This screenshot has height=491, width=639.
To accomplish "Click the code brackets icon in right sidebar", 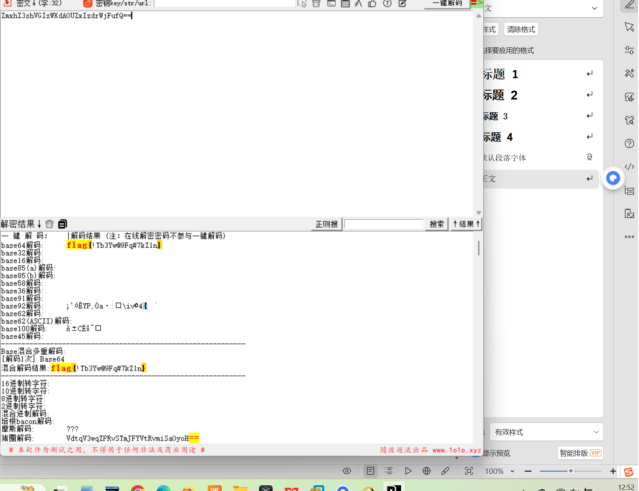I will (x=629, y=167).
